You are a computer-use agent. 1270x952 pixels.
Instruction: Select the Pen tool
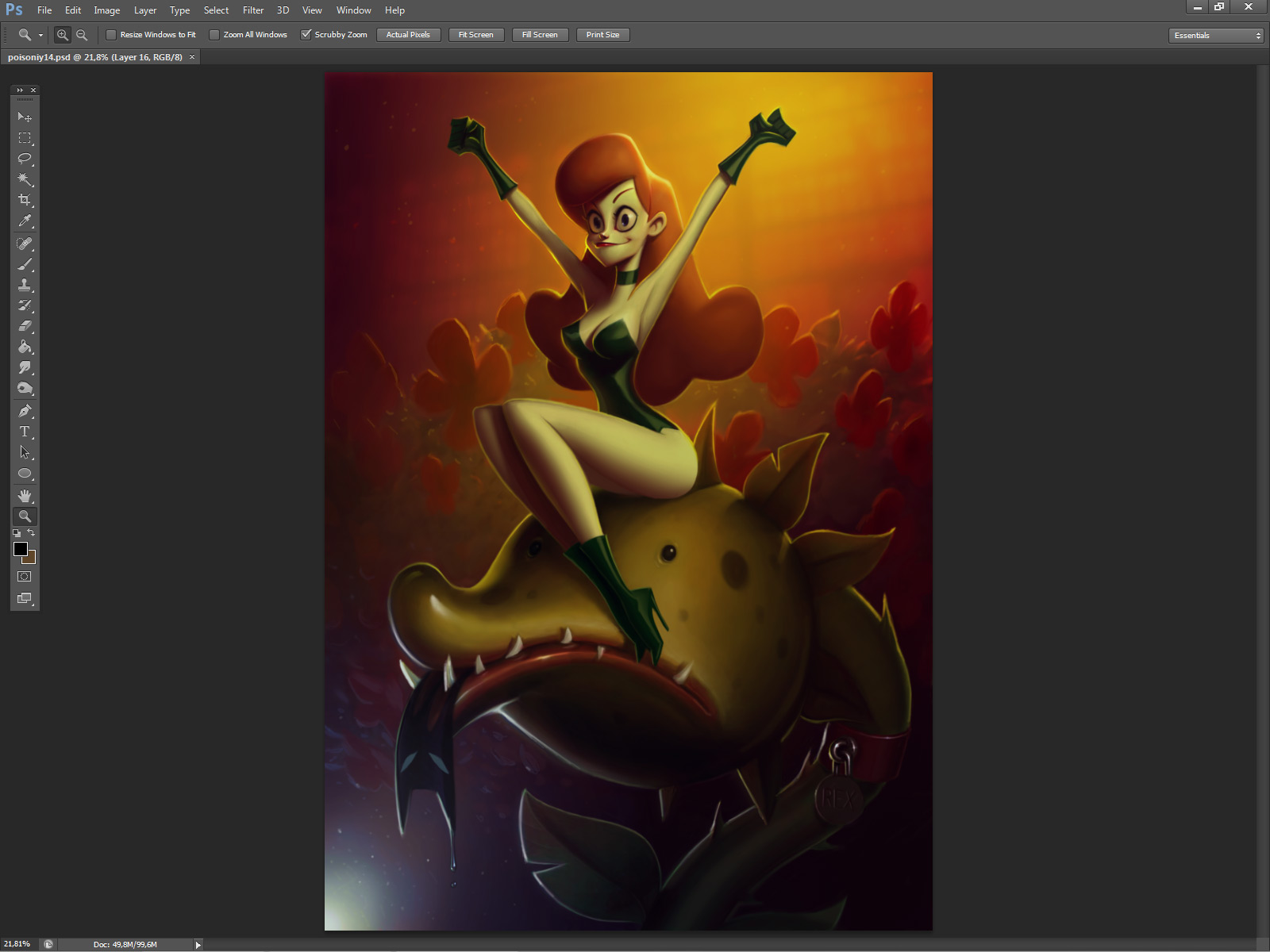click(25, 411)
